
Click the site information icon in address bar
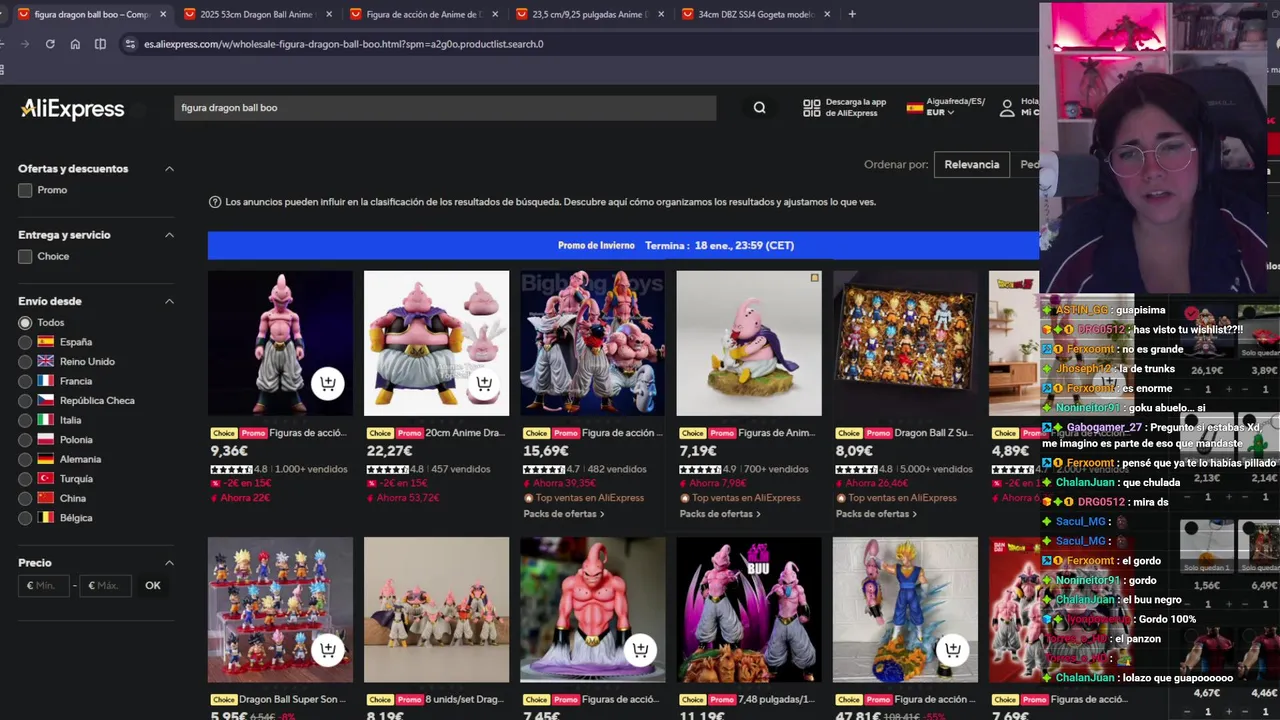pos(129,44)
